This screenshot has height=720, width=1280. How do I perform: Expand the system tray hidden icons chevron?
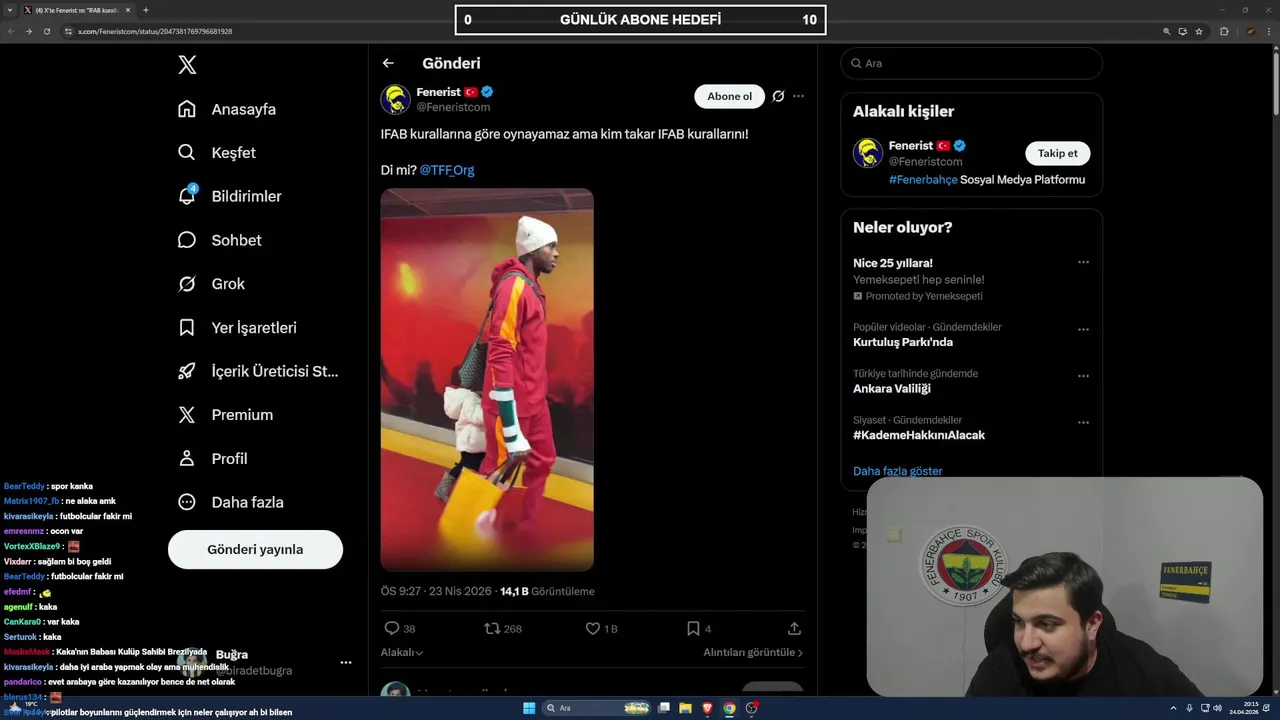click(x=1174, y=708)
